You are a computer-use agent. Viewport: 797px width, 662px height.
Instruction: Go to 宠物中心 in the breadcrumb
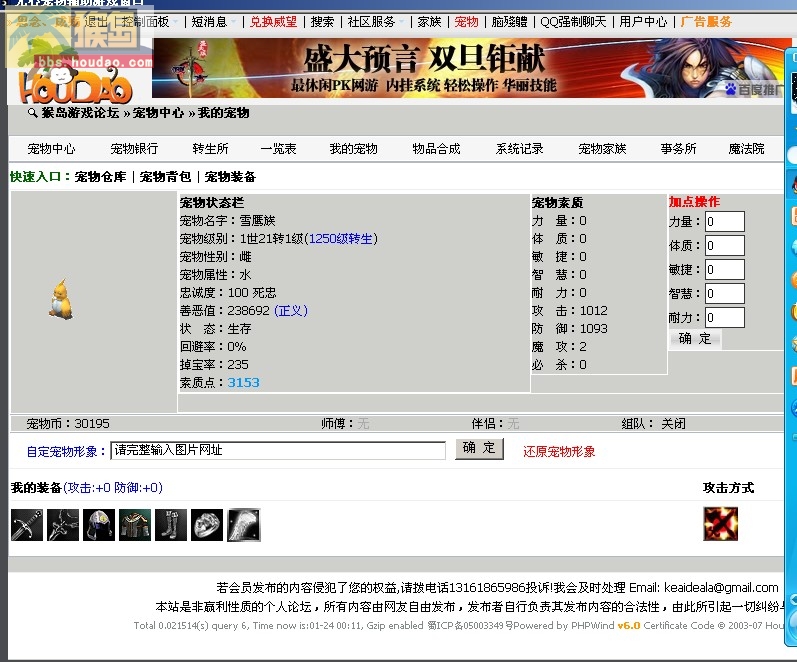coord(158,113)
